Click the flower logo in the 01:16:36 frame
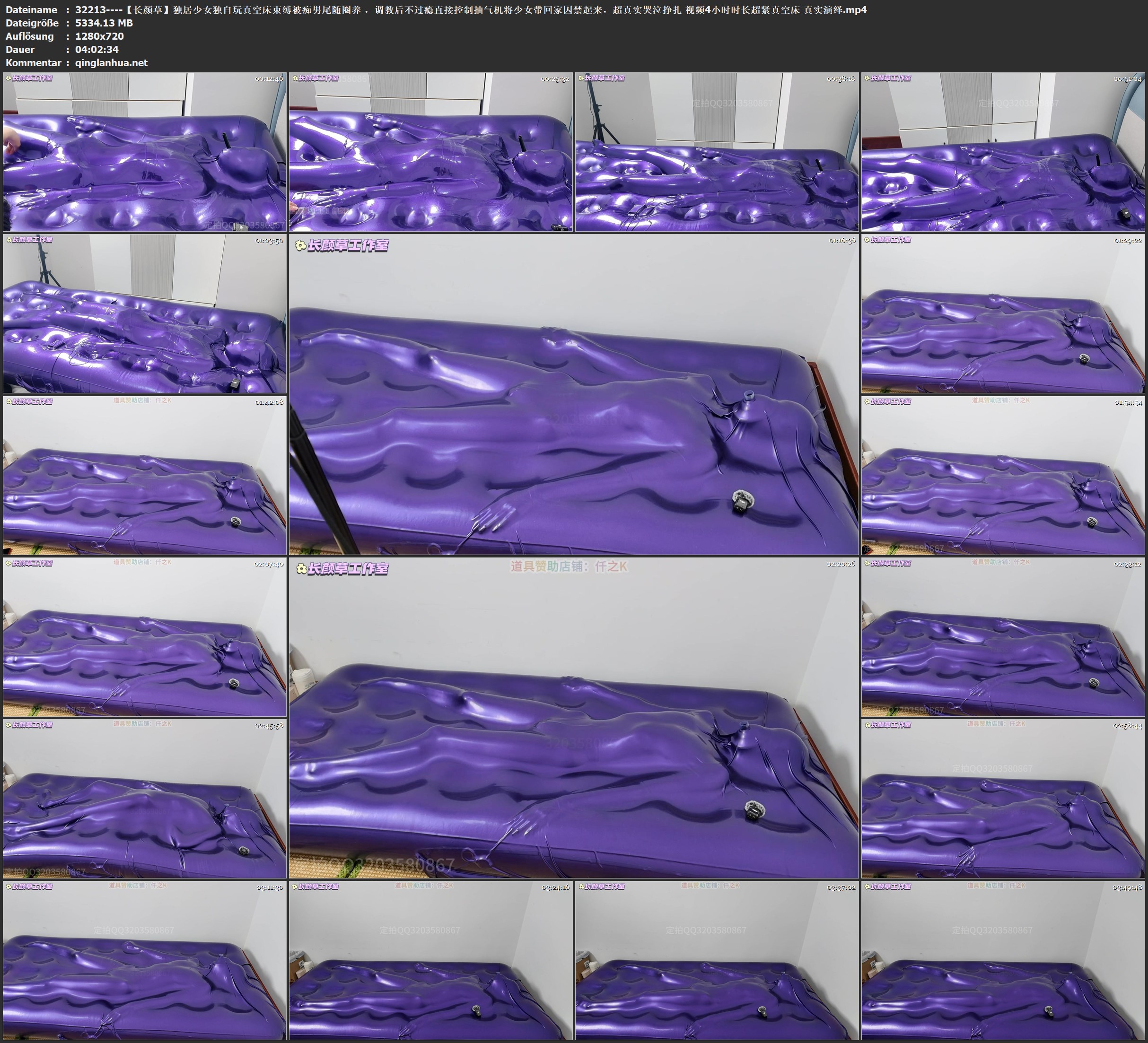Image resolution: width=1148 pixels, height=1043 pixels. pos(301,246)
